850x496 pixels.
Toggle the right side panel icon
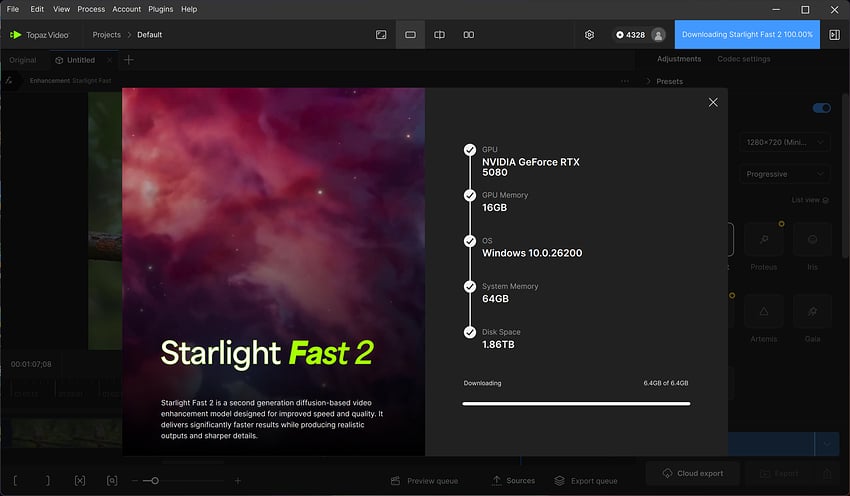pyautogui.click(x=834, y=35)
